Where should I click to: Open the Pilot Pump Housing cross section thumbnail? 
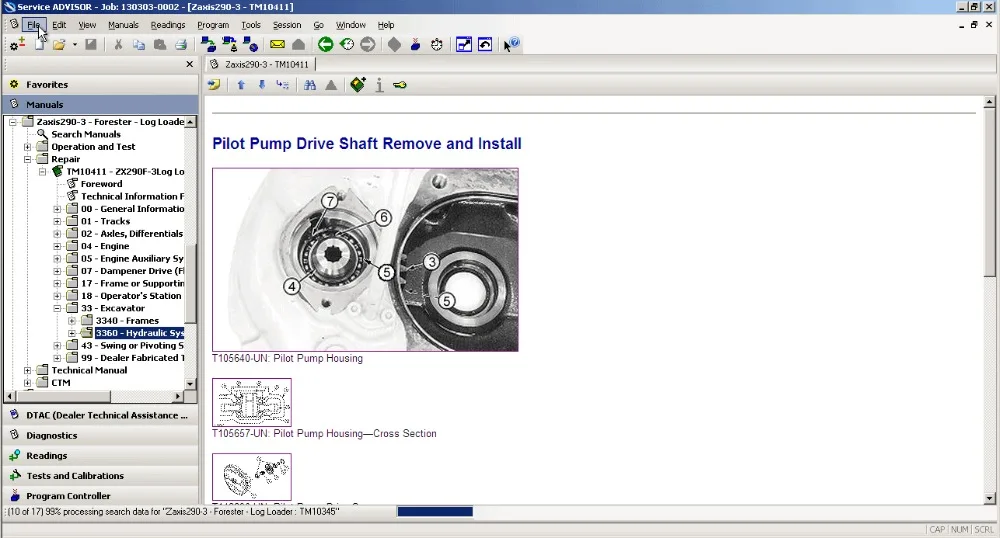[252, 402]
